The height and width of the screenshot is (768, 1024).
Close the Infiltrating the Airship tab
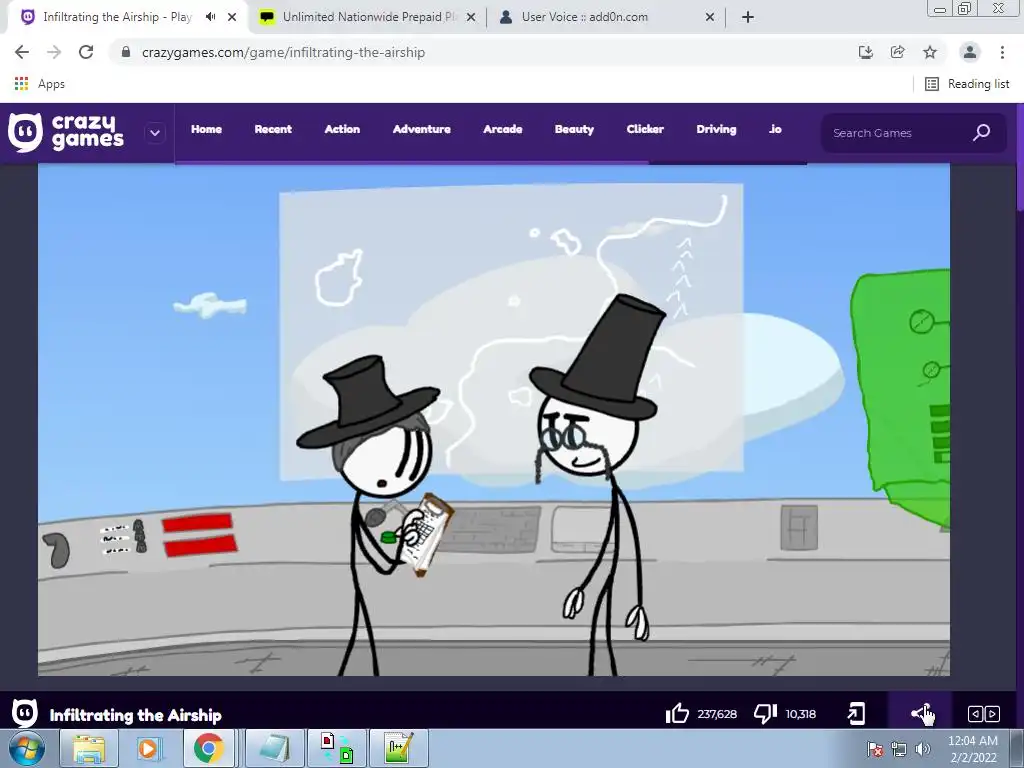(232, 17)
